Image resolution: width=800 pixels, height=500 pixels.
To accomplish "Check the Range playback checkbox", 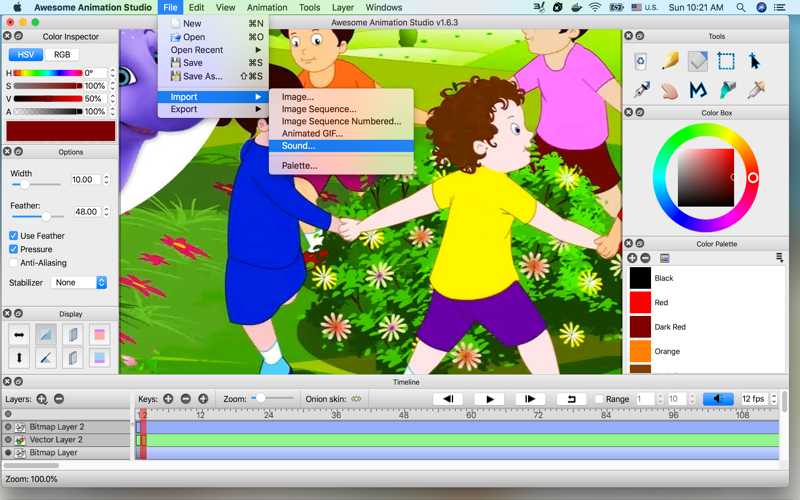I will [599, 399].
